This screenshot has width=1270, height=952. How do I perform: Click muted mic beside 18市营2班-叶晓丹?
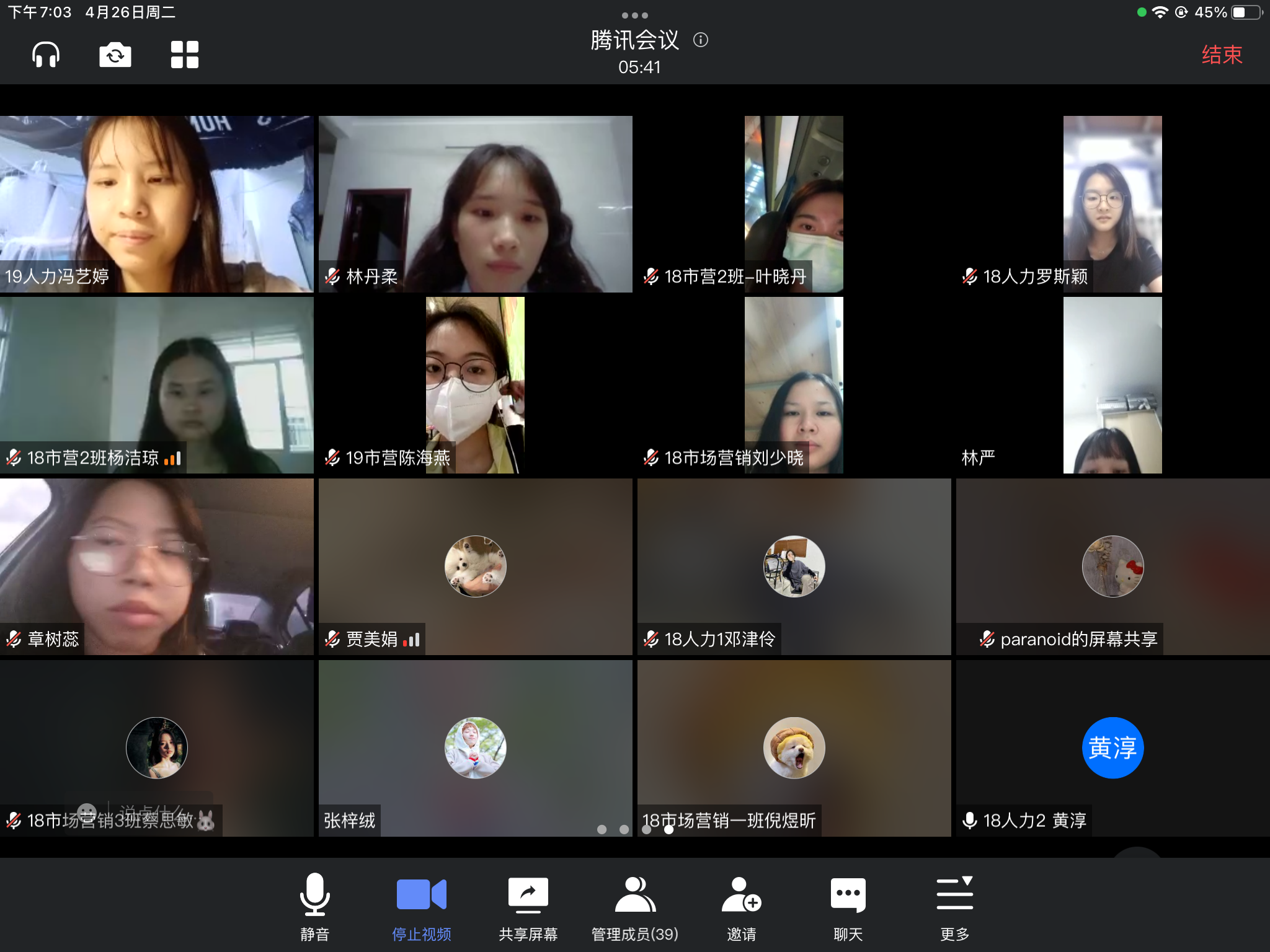point(652,276)
